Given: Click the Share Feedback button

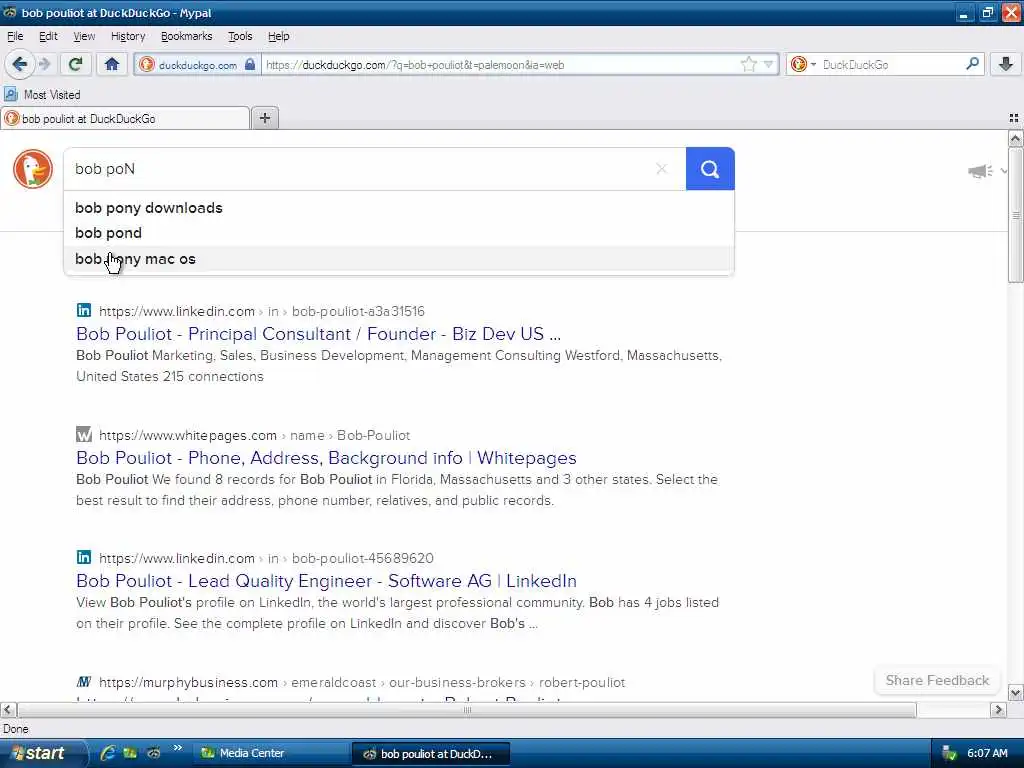Looking at the screenshot, I should (x=937, y=680).
